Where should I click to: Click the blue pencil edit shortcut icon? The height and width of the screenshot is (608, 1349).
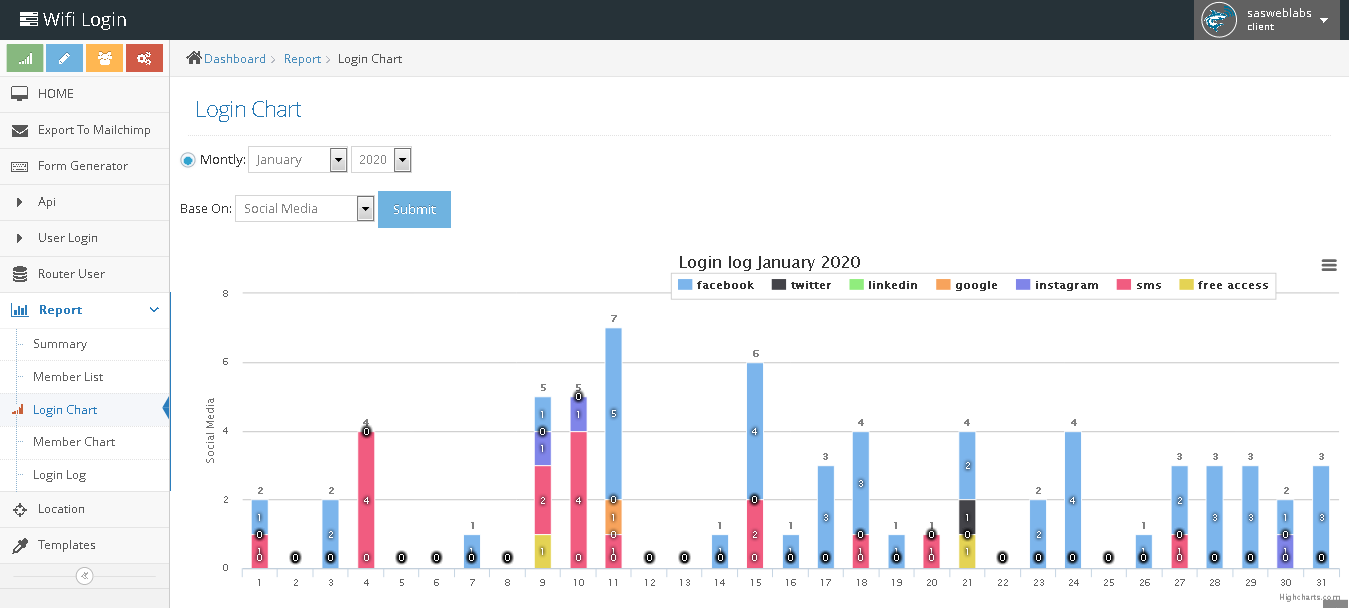tap(65, 59)
